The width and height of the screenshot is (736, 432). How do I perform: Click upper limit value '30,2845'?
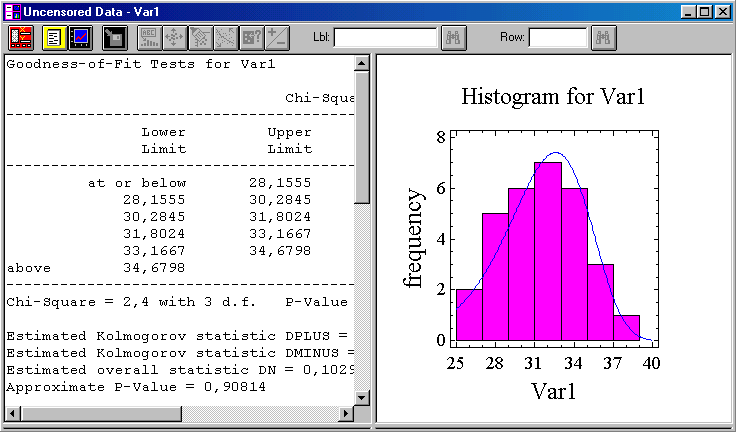(280, 200)
